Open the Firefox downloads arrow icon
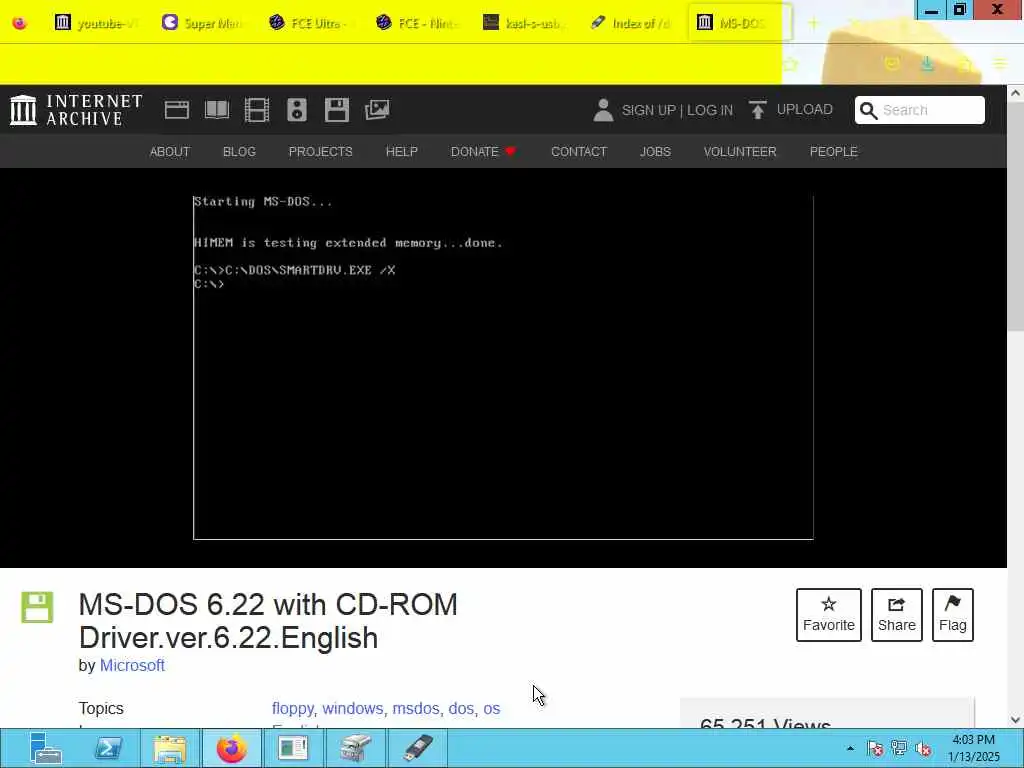Viewport: 1024px width, 768px height. pos(927,64)
